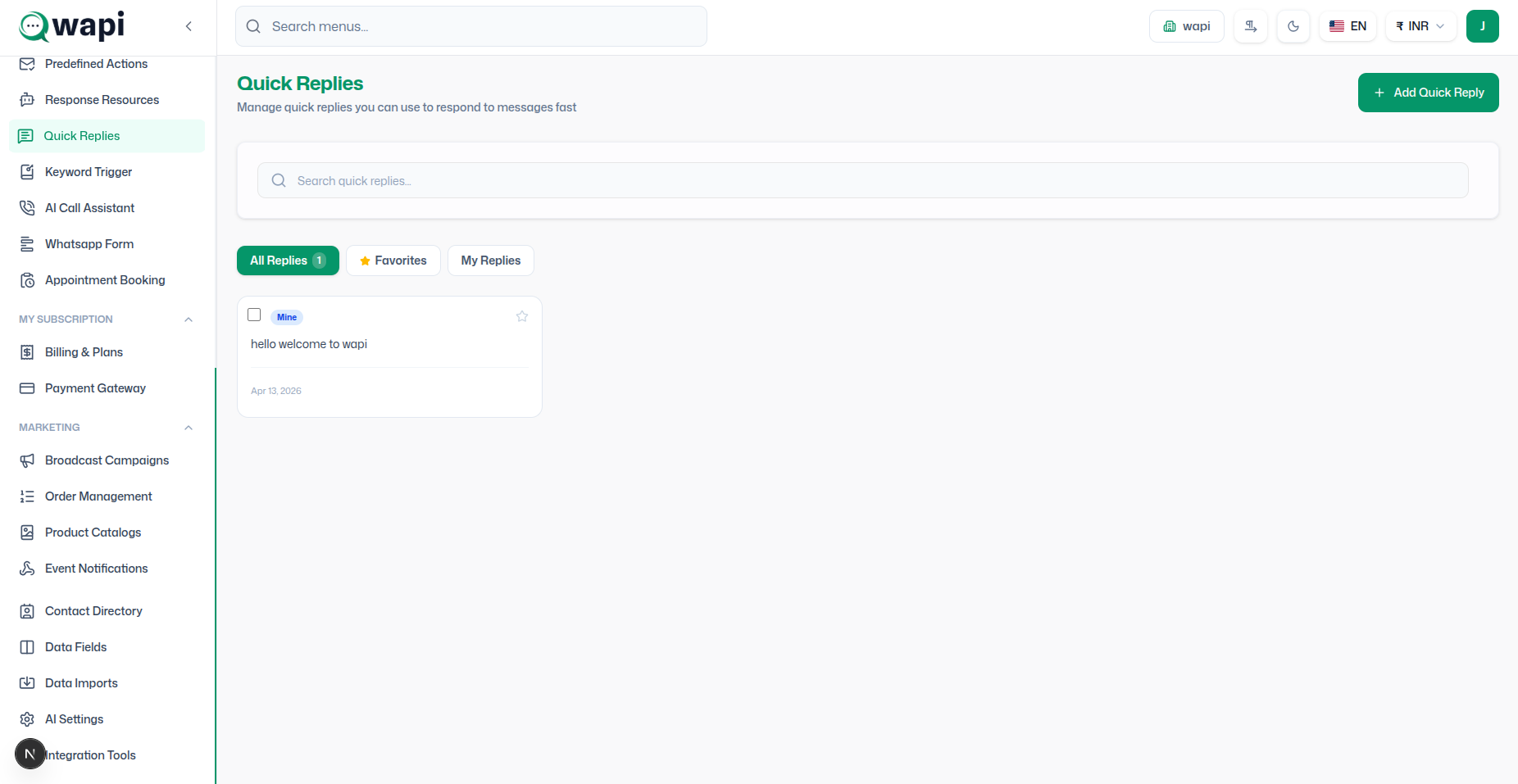This screenshot has height=784, width=1518.
Task: Click Contact Directory icon
Action: click(x=27, y=611)
